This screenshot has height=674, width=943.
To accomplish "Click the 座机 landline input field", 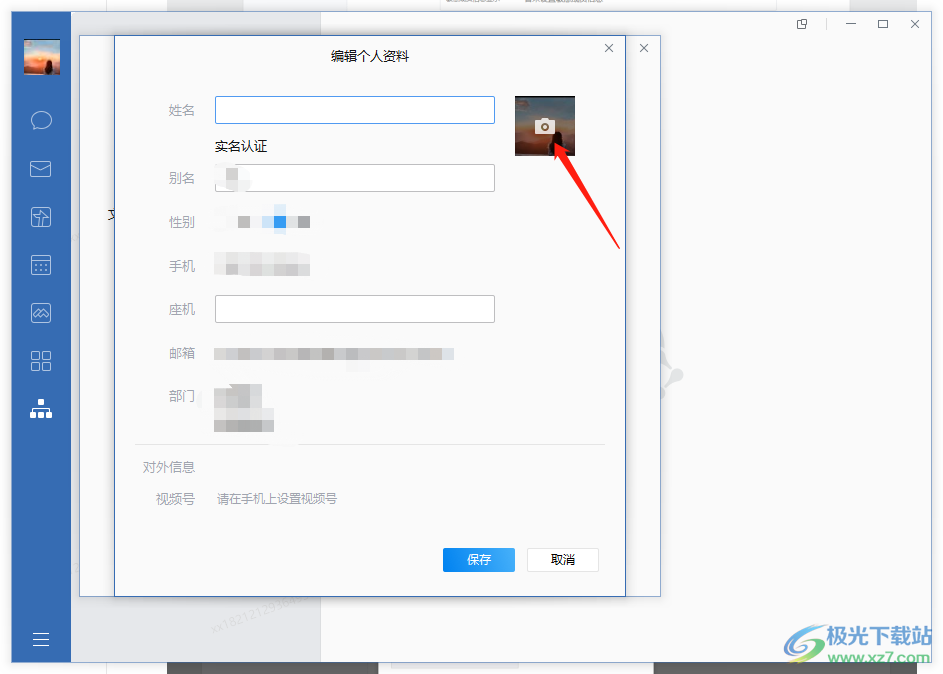I will click(x=354, y=309).
